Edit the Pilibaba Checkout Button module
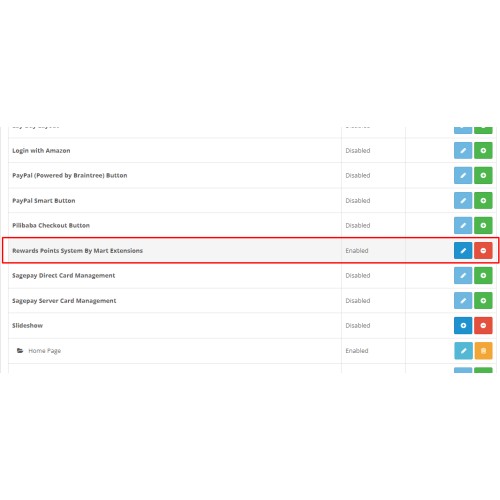Image resolution: width=500 pixels, height=500 pixels. [x=463, y=225]
